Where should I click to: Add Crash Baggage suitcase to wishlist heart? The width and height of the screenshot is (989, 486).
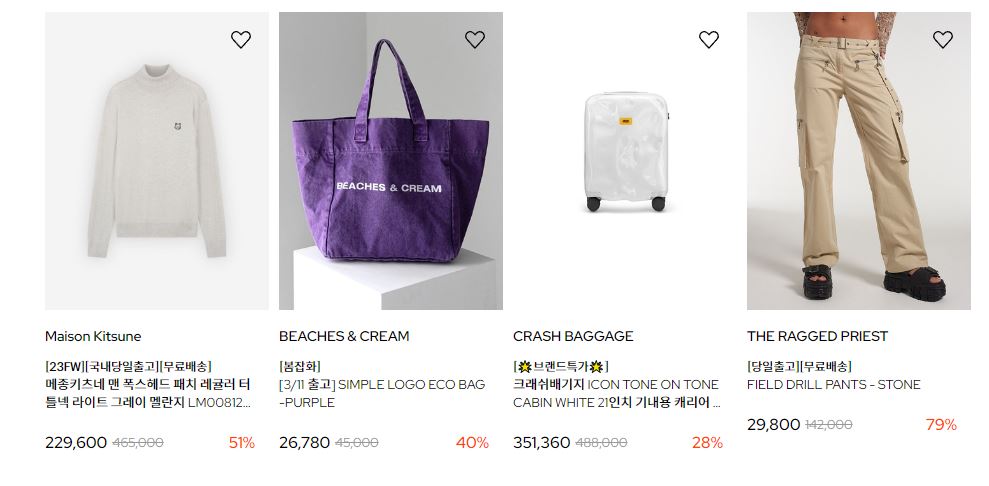[x=708, y=40]
